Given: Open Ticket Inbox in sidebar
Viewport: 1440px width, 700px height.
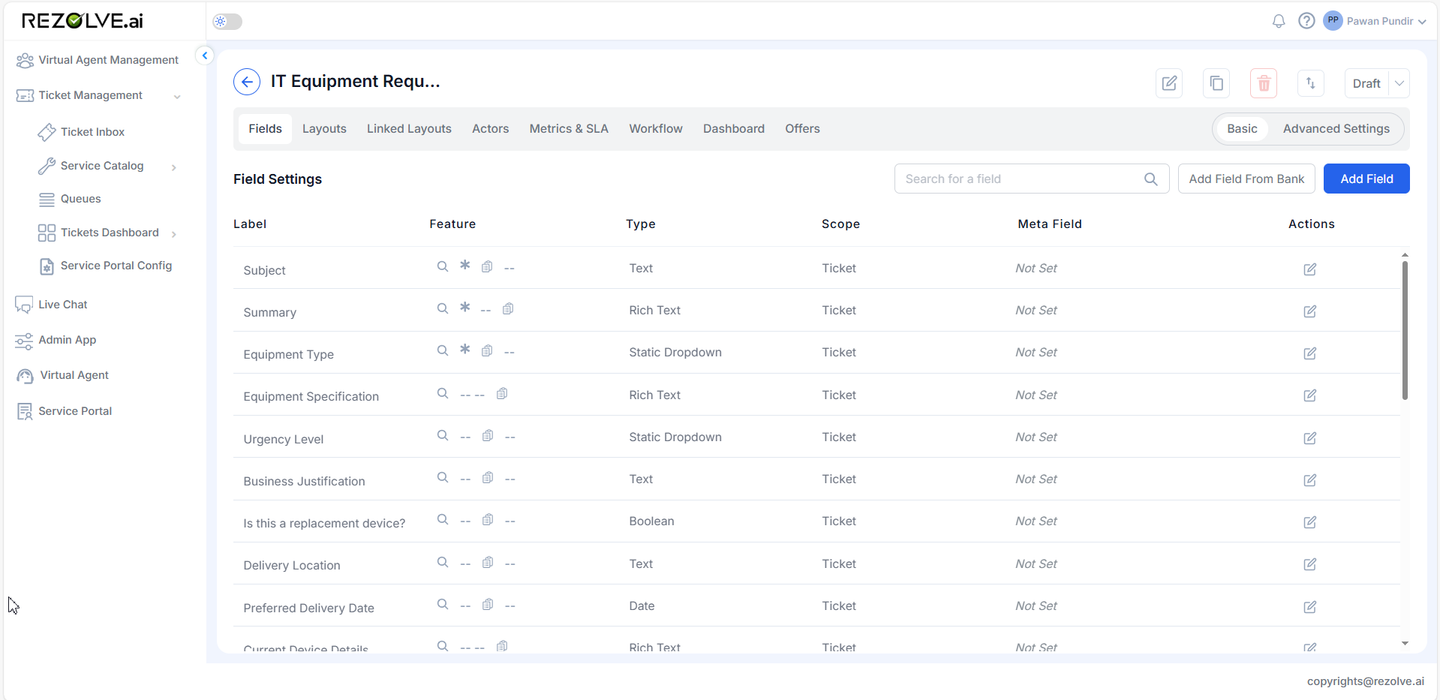Looking at the screenshot, I should 81,132.
